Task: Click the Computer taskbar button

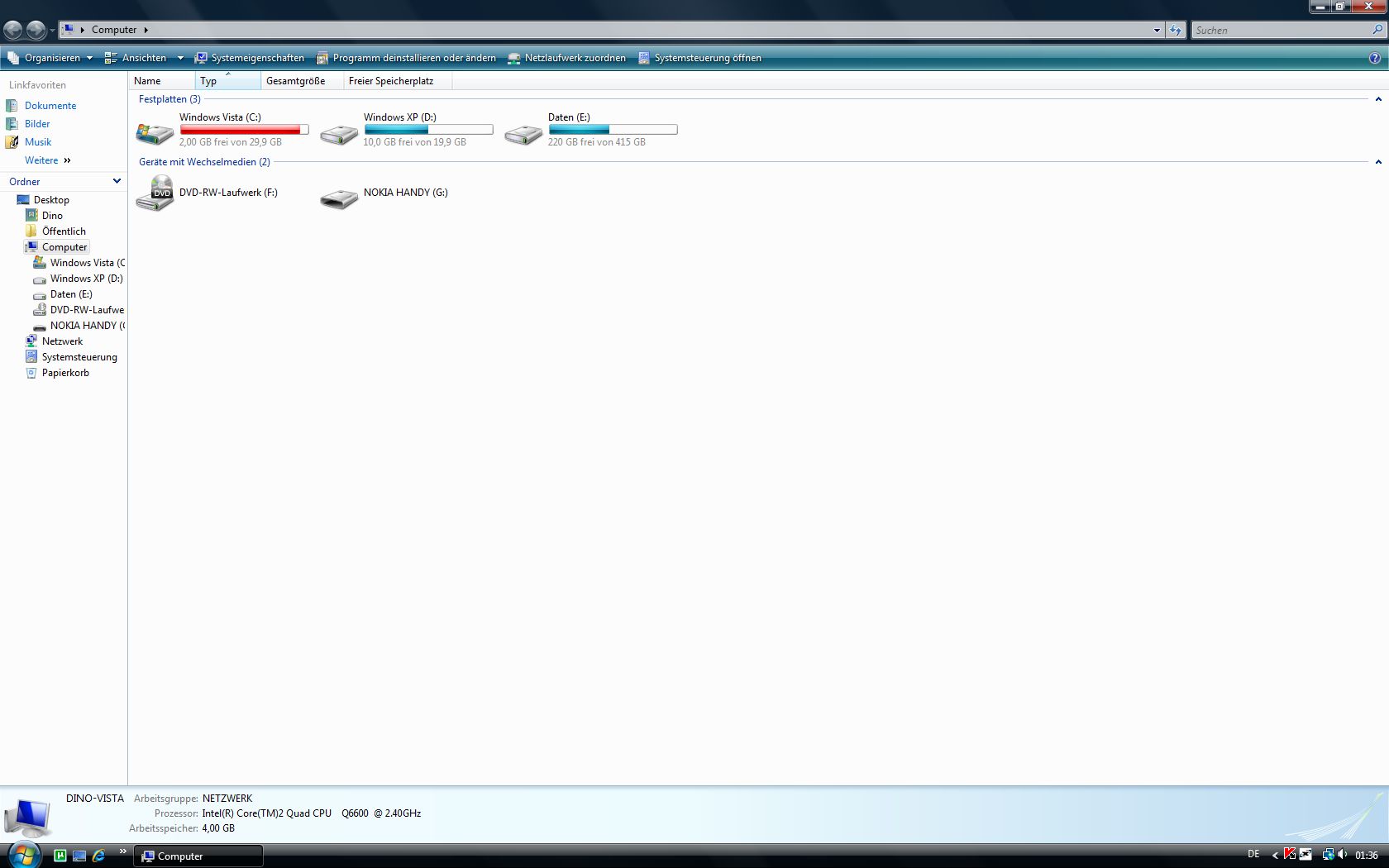Action: (199, 856)
